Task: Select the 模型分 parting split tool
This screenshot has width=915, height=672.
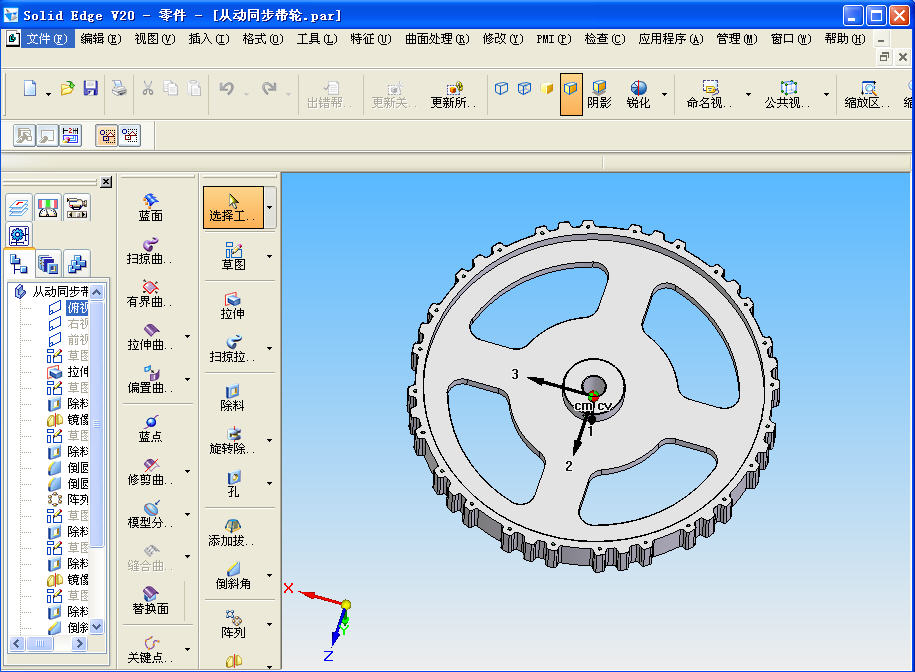Action: tap(151, 515)
